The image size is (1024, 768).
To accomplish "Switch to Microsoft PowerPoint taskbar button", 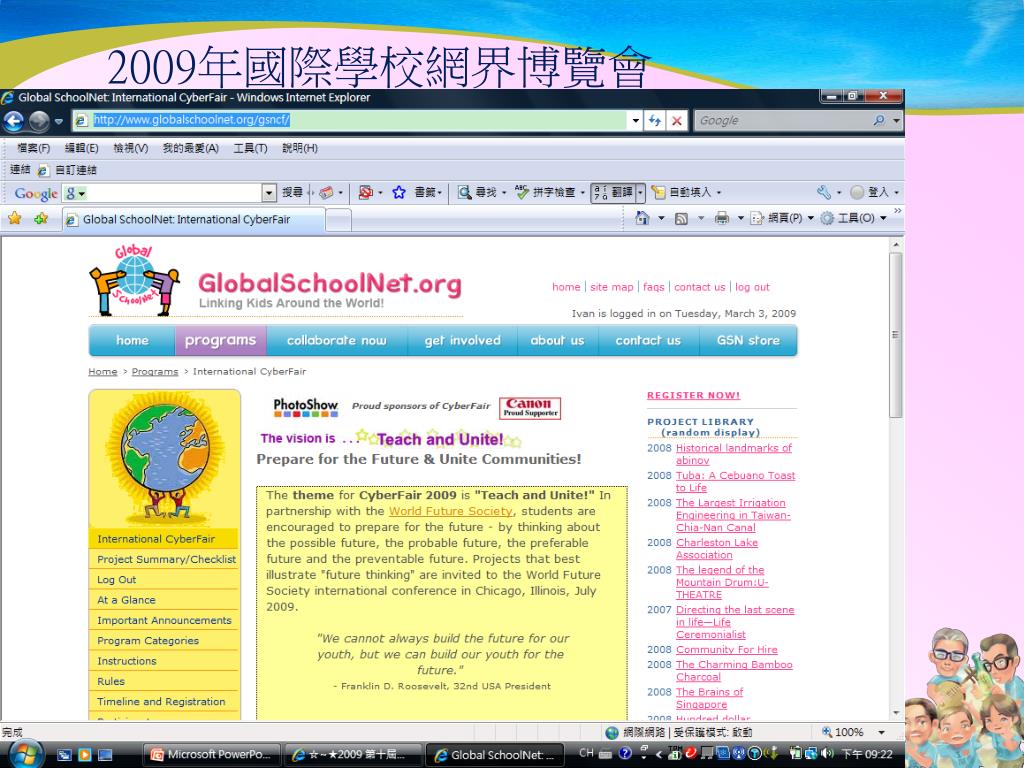I will coord(212,754).
